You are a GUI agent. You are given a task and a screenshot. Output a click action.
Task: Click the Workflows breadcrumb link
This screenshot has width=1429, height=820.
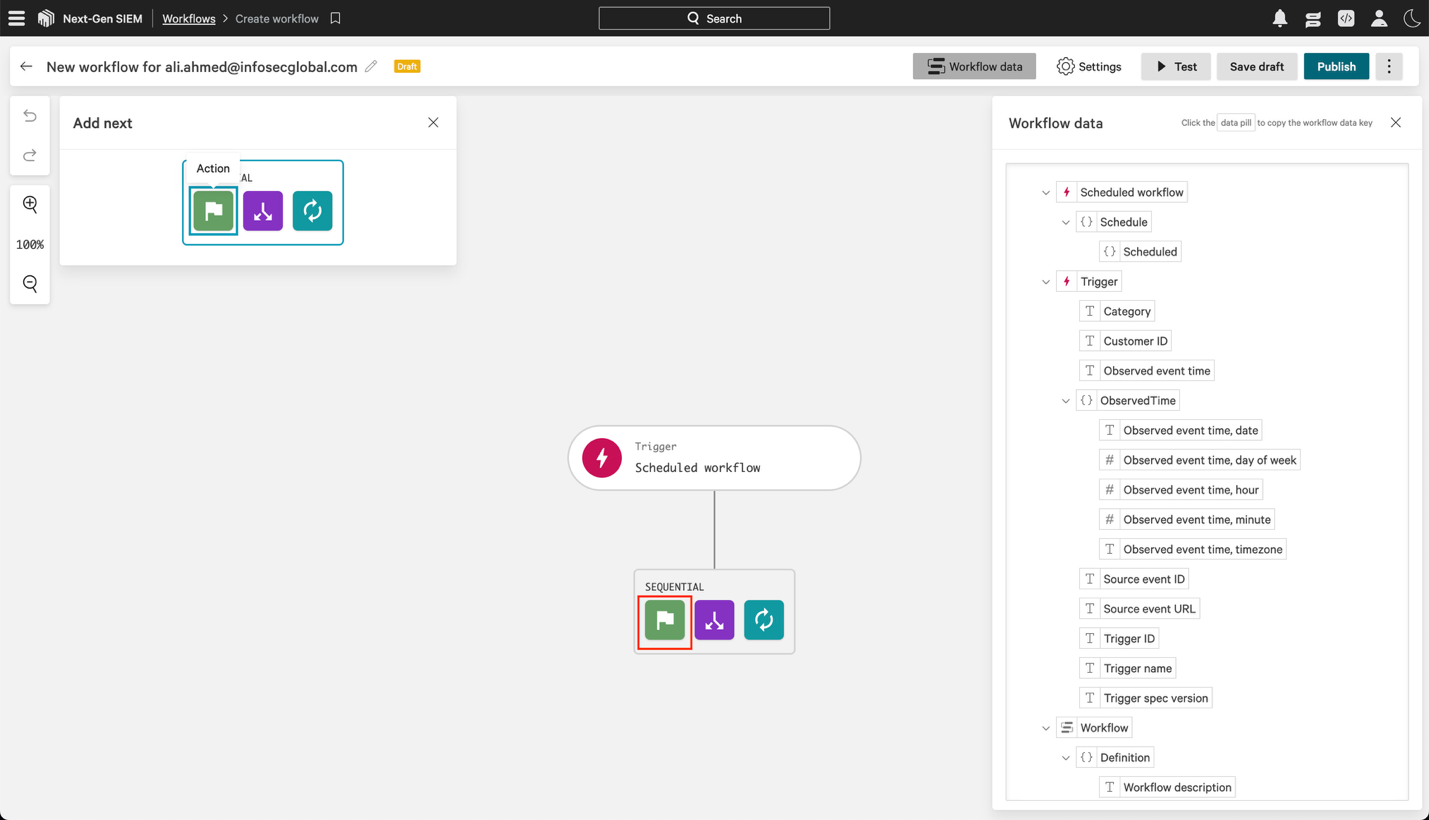(188, 18)
